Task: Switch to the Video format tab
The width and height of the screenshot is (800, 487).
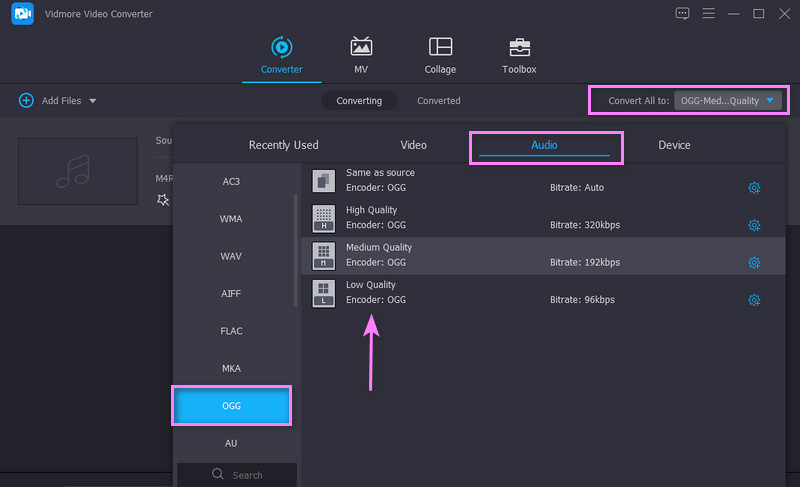Action: [x=413, y=145]
